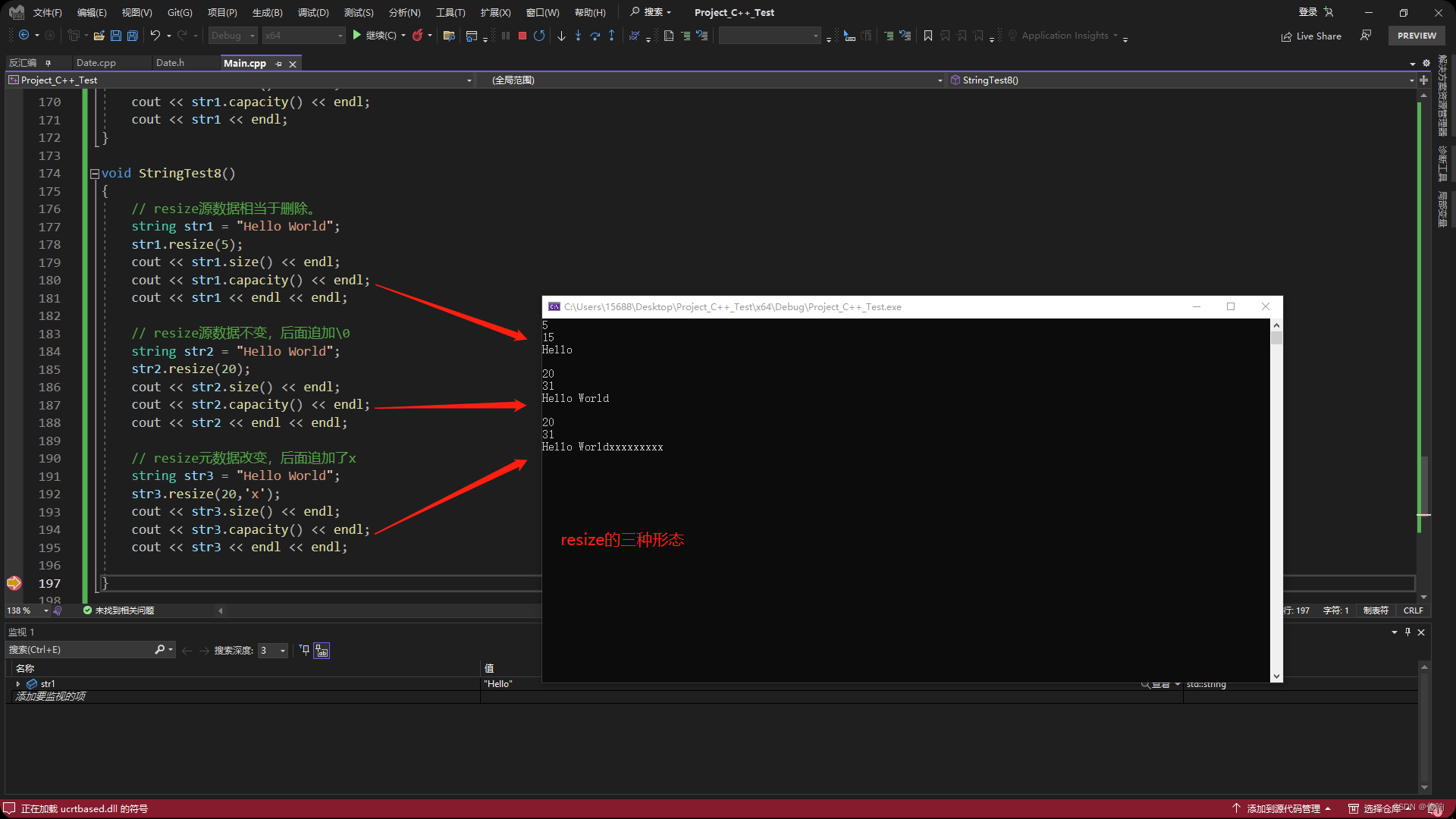Toggle the auto-hide pin on the 监视 1 panel
Image resolution: width=1456 pixels, height=819 pixels.
coord(1408,632)
